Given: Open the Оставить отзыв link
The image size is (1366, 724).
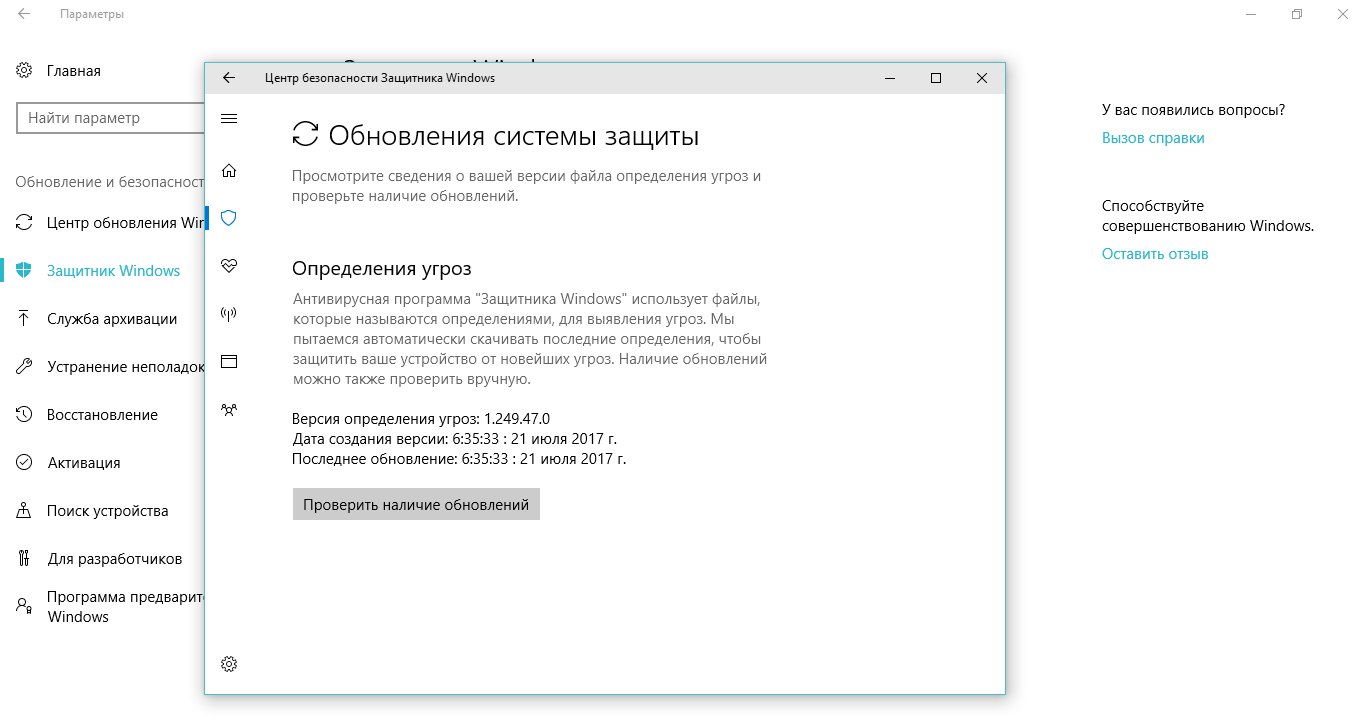Looking at the screenshot, I should 1155,254.
